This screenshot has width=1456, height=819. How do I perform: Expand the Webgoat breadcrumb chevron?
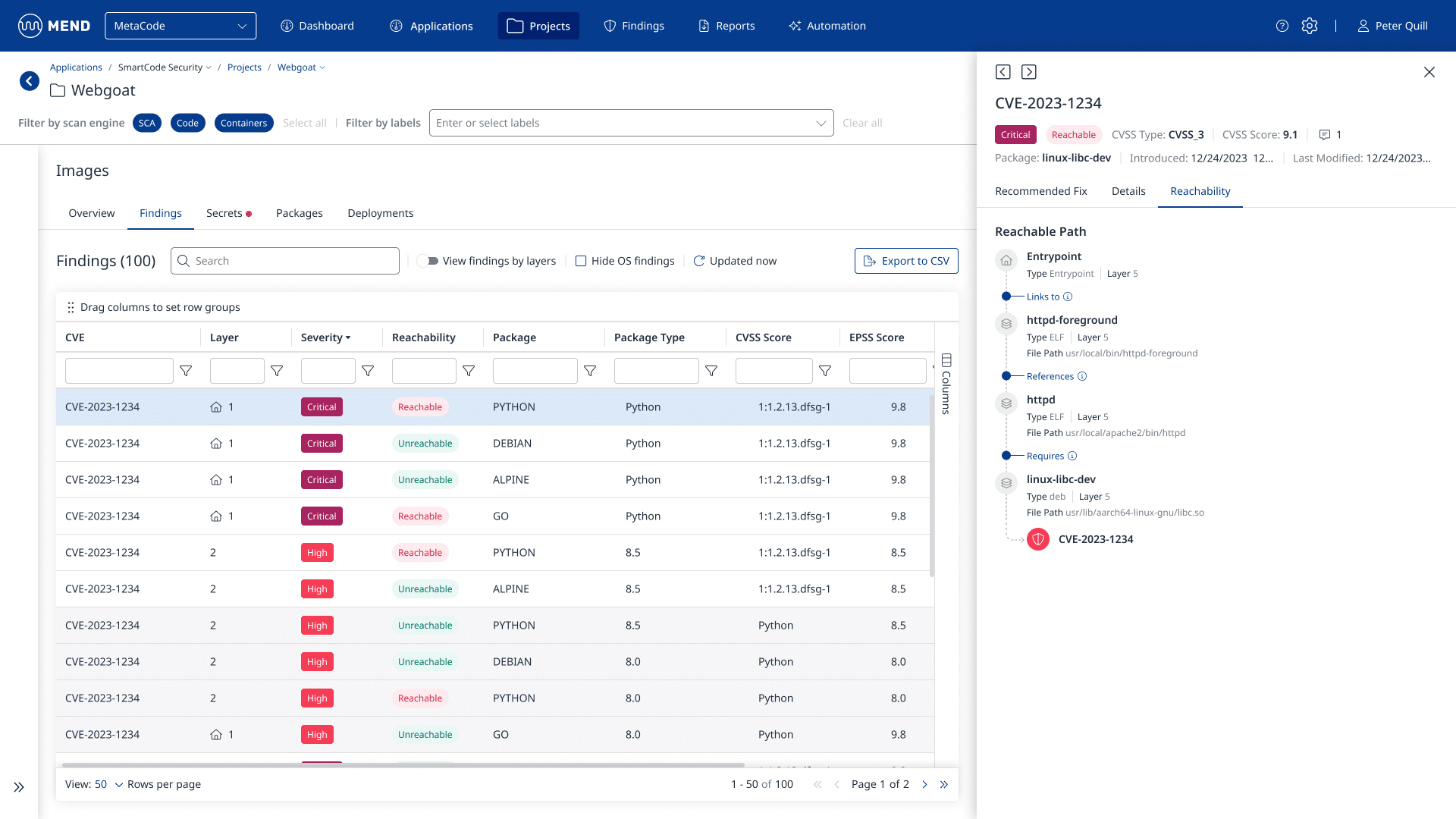tap(322, 67)
